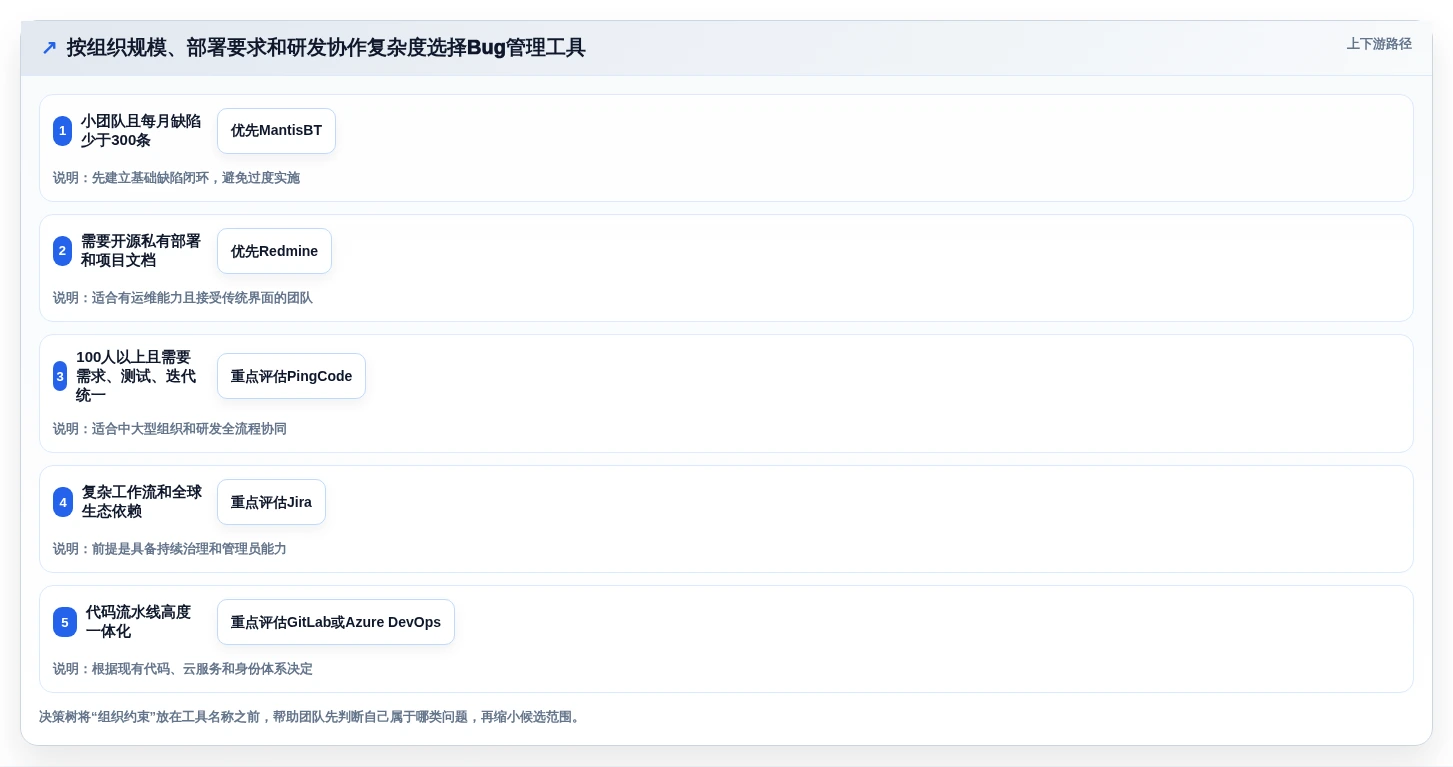Click step number badge 1
Image resolution: width=1453 pixels, height=767 pixels.
(62, 131)
